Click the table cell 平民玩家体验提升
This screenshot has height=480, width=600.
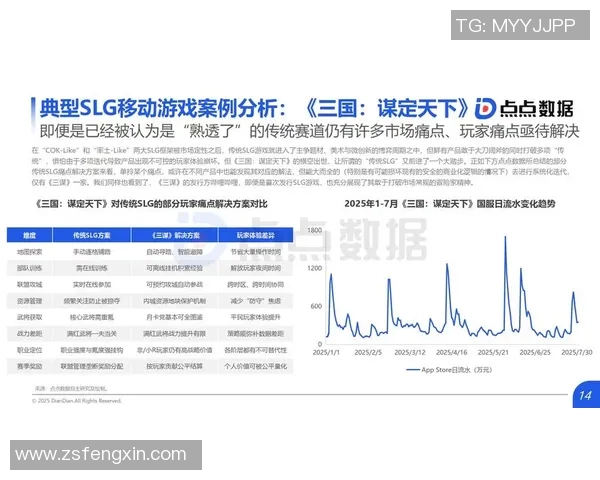256,317
